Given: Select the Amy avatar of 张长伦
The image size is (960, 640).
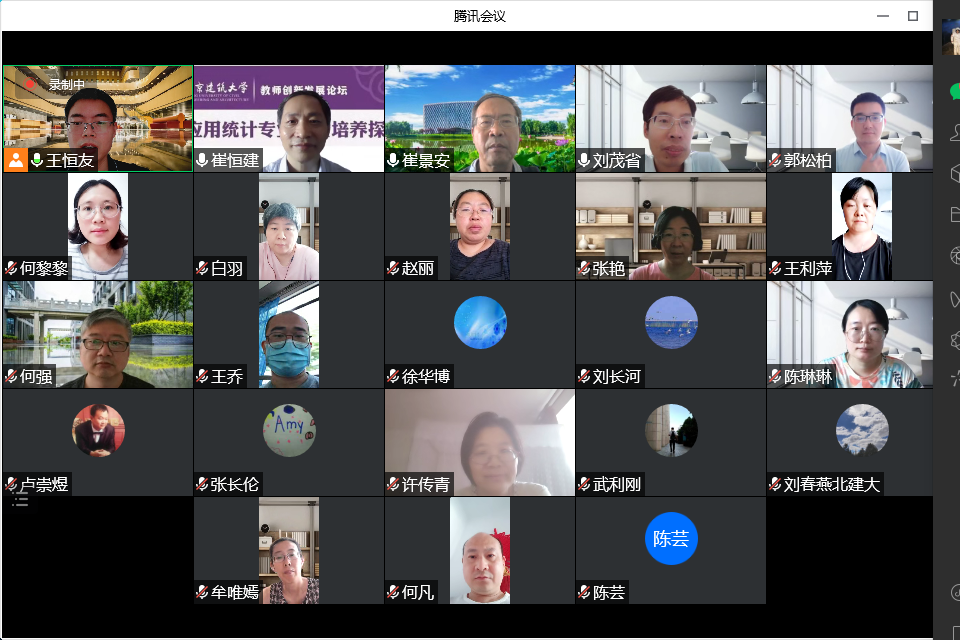Looking at the screenshot, I should 289,430.
